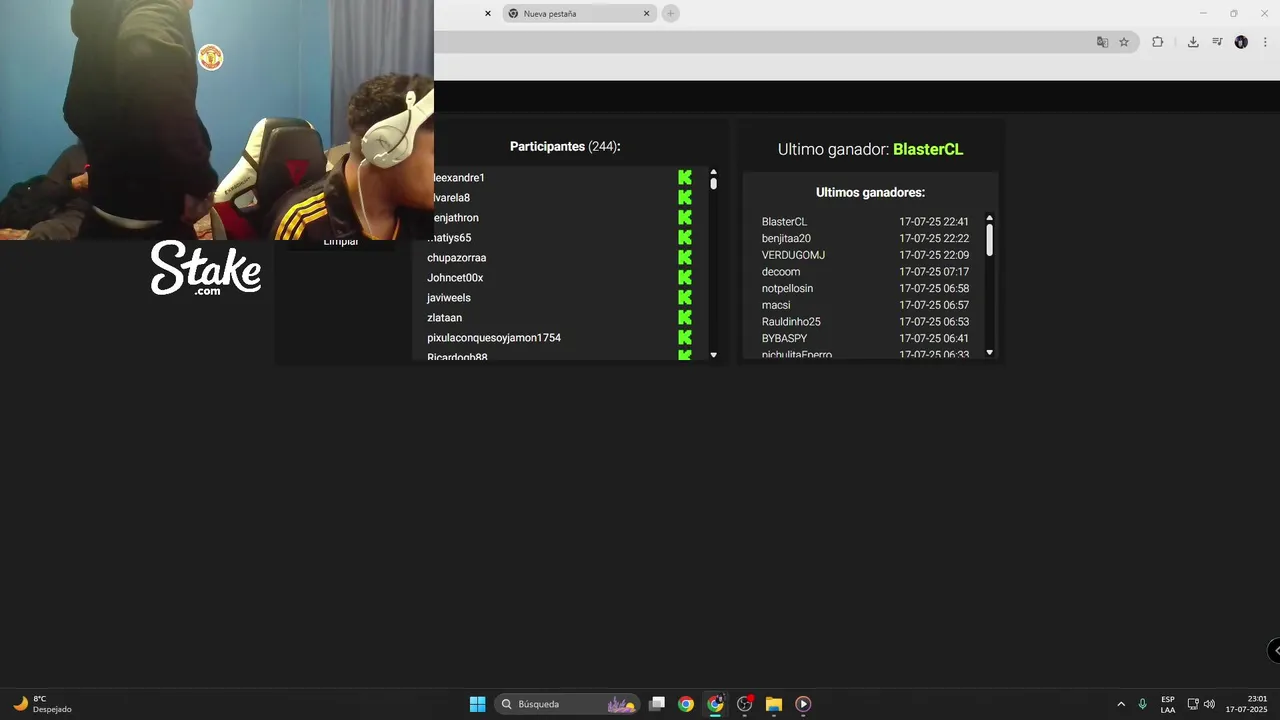
Task: Click the winners list up arrow
Action: click(x=990, y=218)
